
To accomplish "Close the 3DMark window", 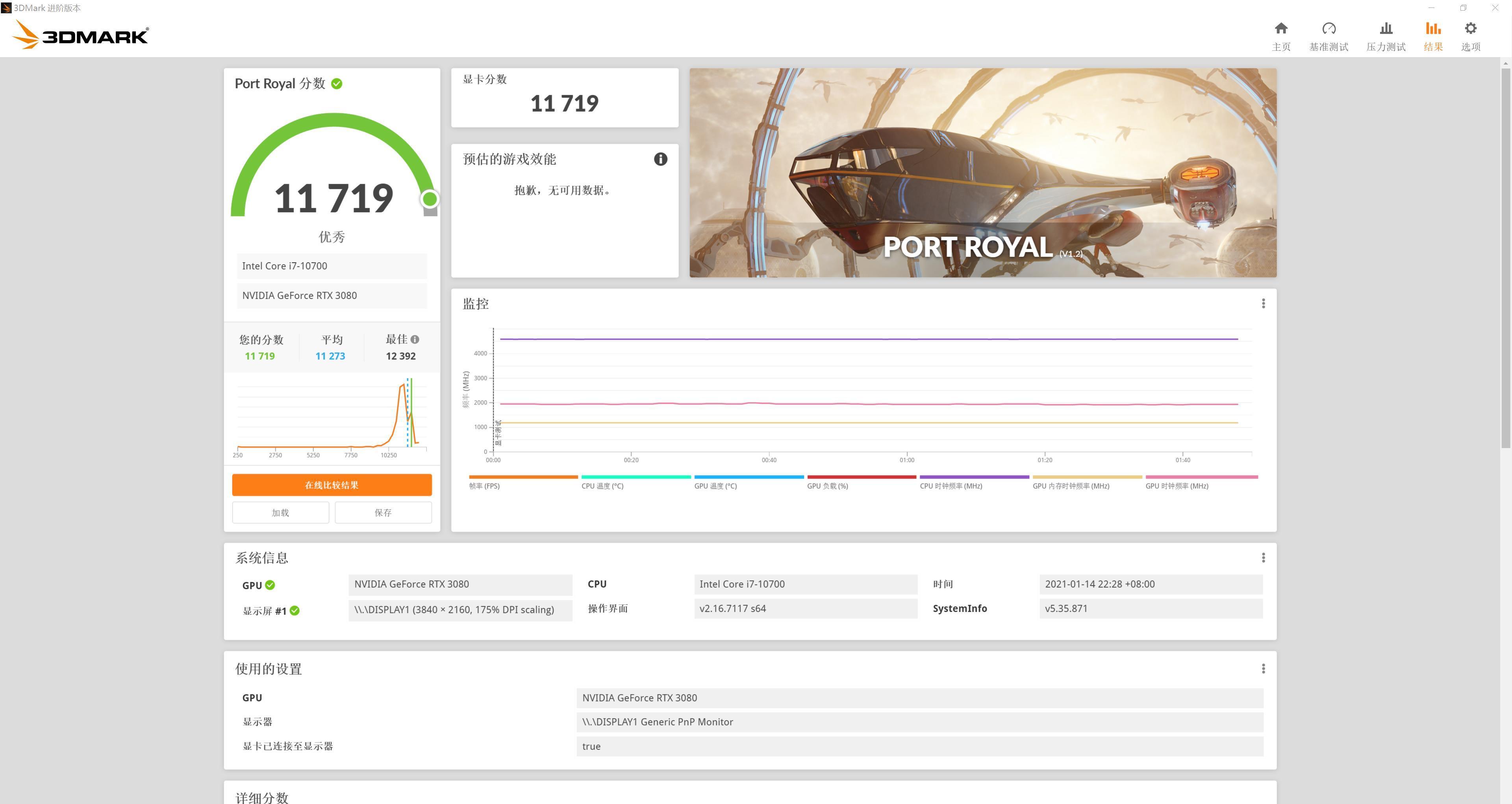I will click(x=1495, y=8).
